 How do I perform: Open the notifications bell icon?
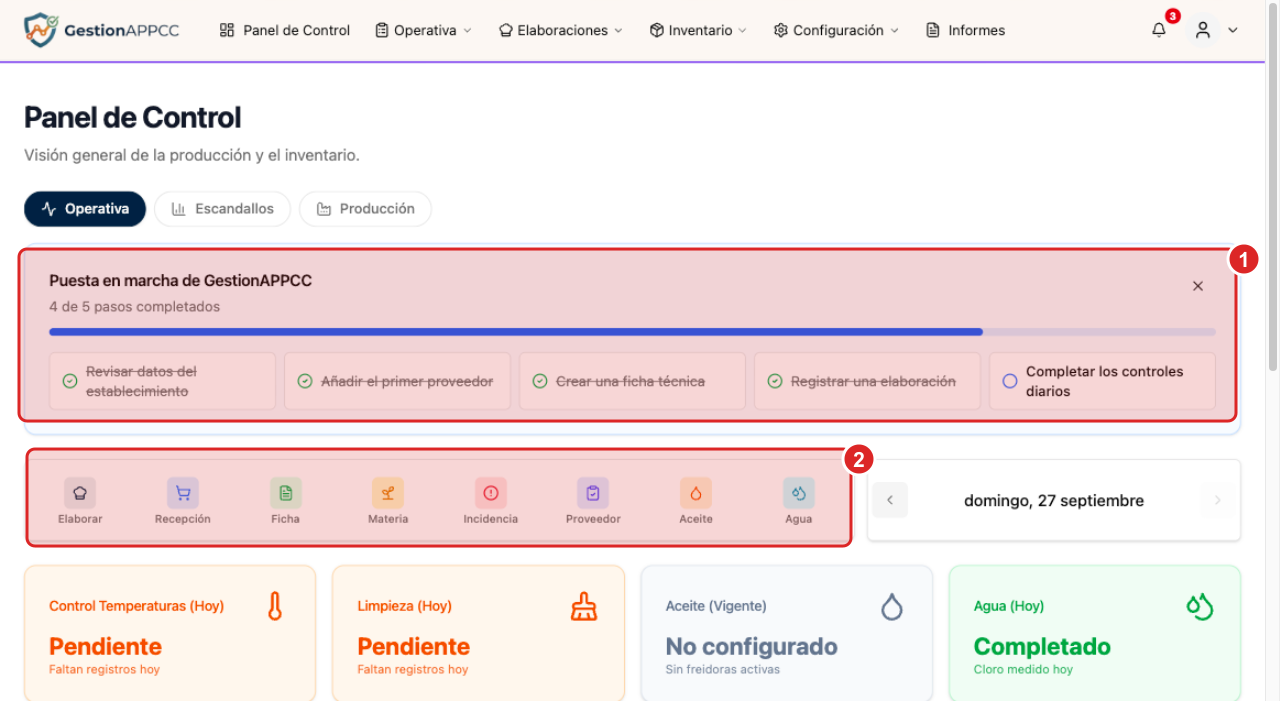pos(1159,30)
